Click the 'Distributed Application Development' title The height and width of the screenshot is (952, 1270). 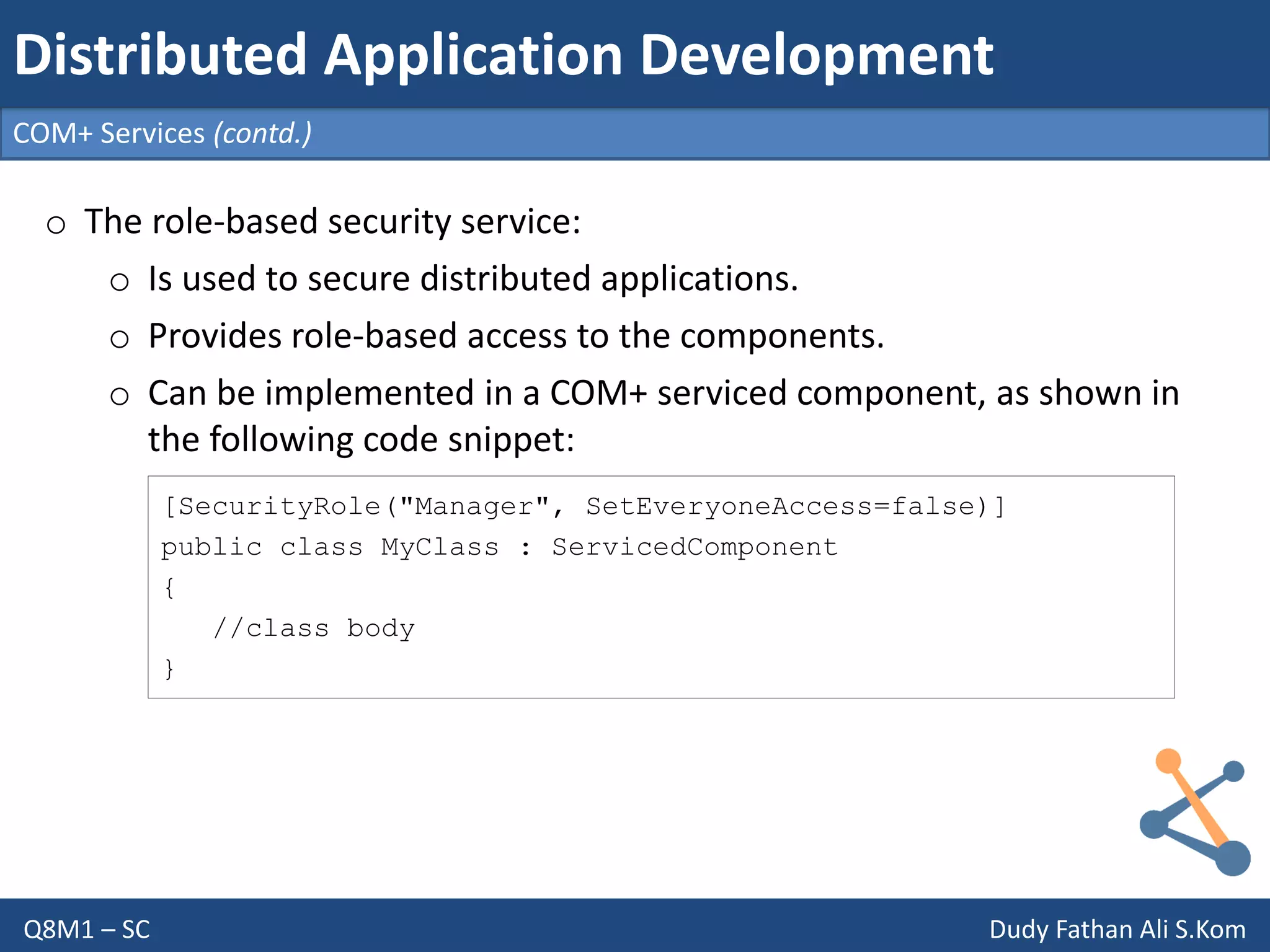click(504, 55)
